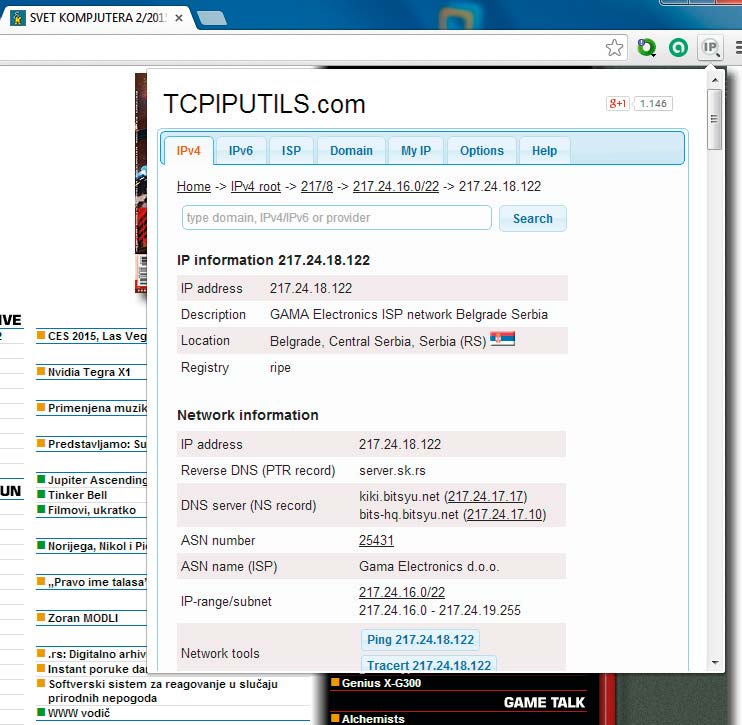742x725 pixels.
Task: Select the ripe registry value
Action: point(280,368)
